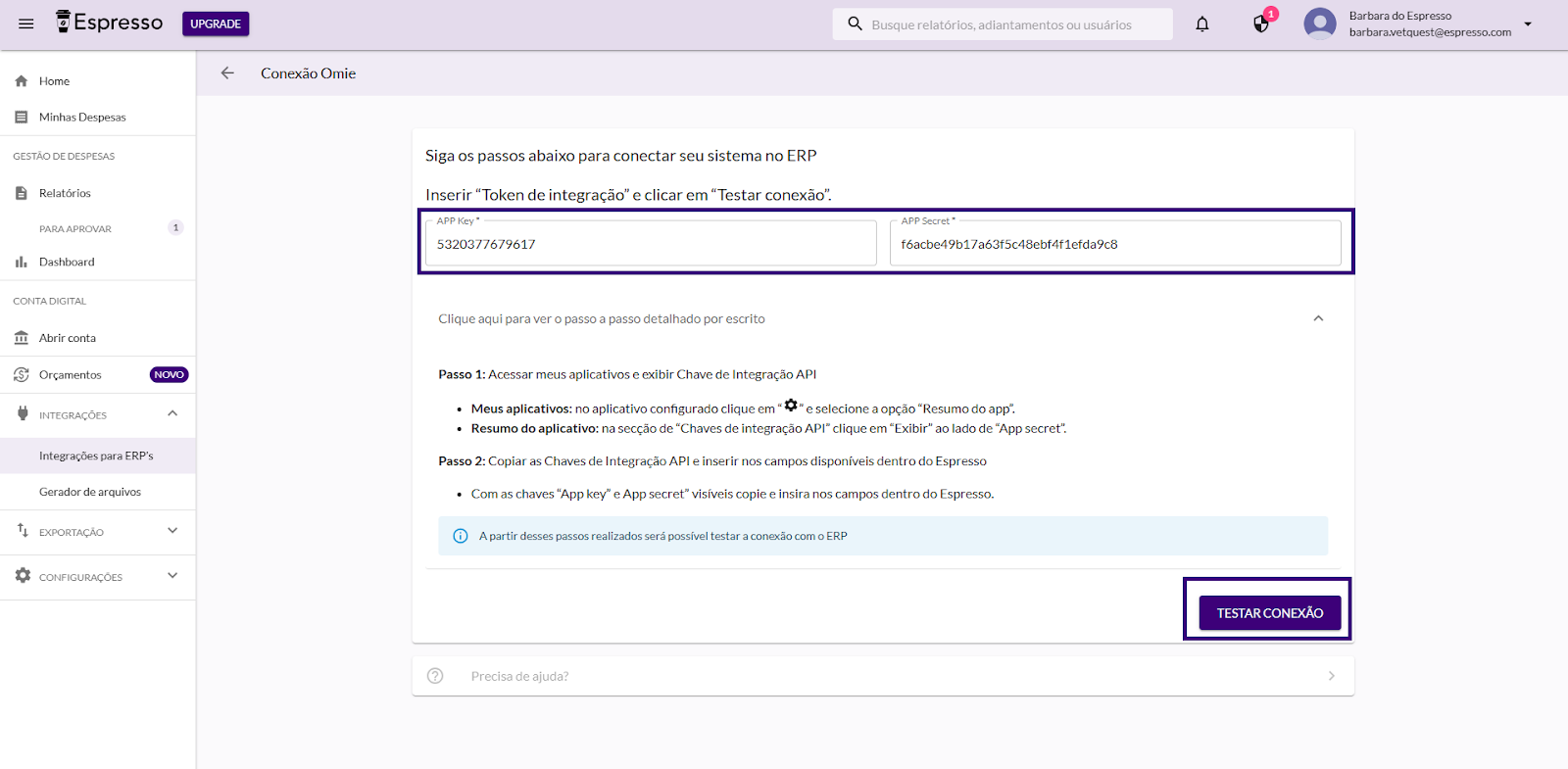Viewport: 1568px width, 769px height.
Task: Click the search magnifier icon
Action: point(855,24)
